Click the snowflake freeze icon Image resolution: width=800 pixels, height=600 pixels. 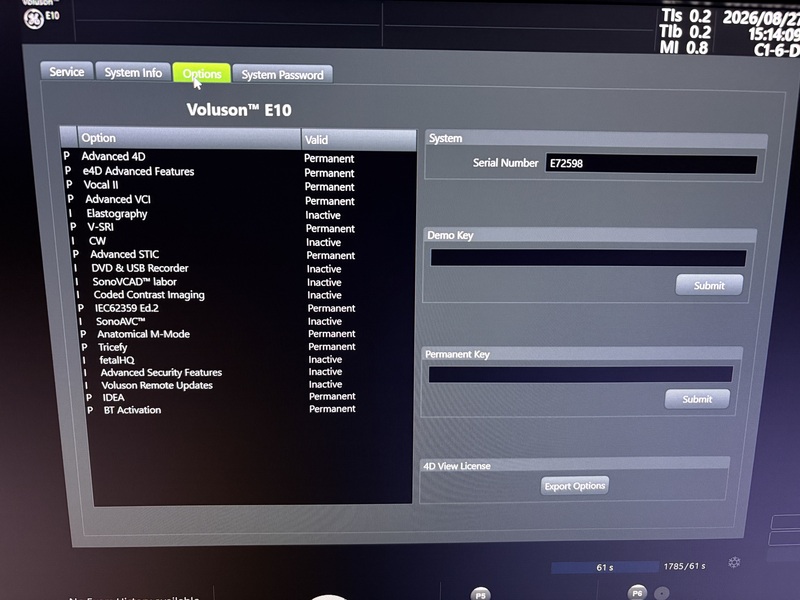pos(734,562)
